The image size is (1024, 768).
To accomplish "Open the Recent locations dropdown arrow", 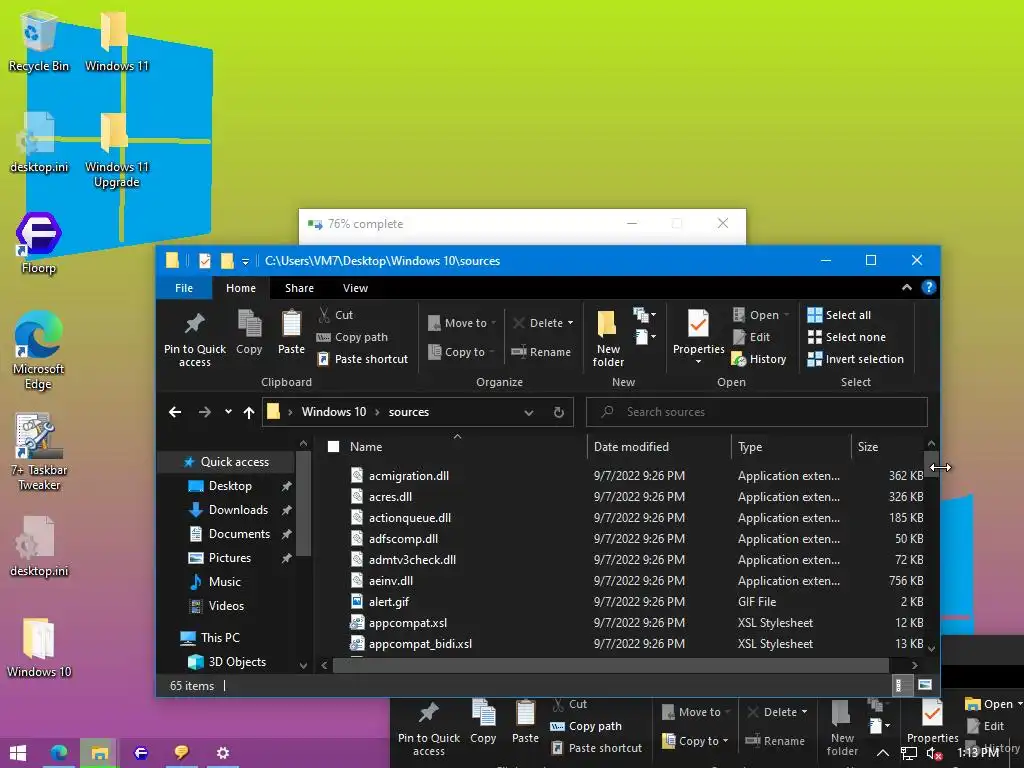I will pyautogui.click(x=228, y=412).
